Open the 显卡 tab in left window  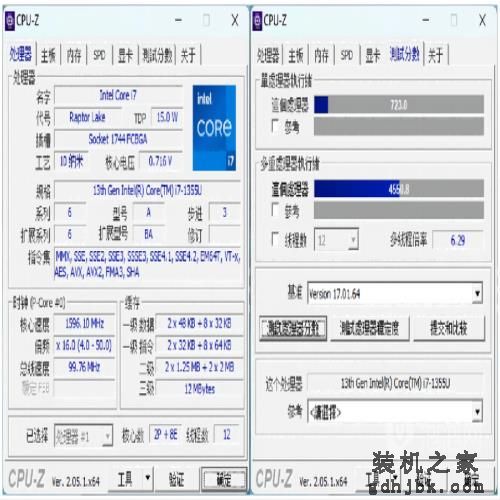[x=125, y=55]
